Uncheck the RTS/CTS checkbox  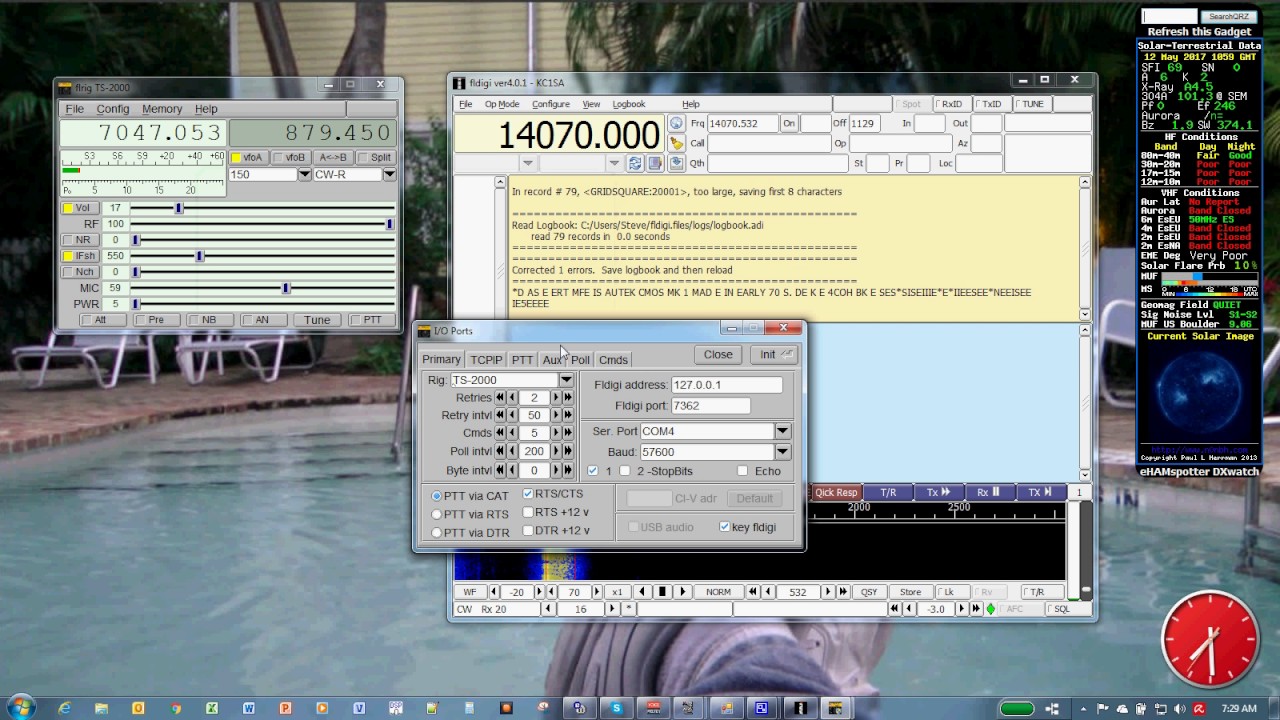tap(528, 494)
